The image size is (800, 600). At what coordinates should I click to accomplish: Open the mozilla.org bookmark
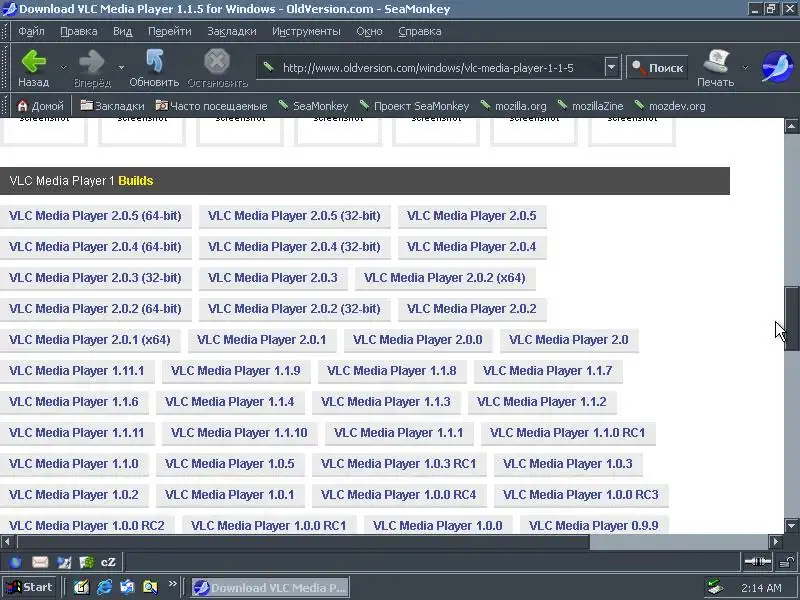(513, 106)
